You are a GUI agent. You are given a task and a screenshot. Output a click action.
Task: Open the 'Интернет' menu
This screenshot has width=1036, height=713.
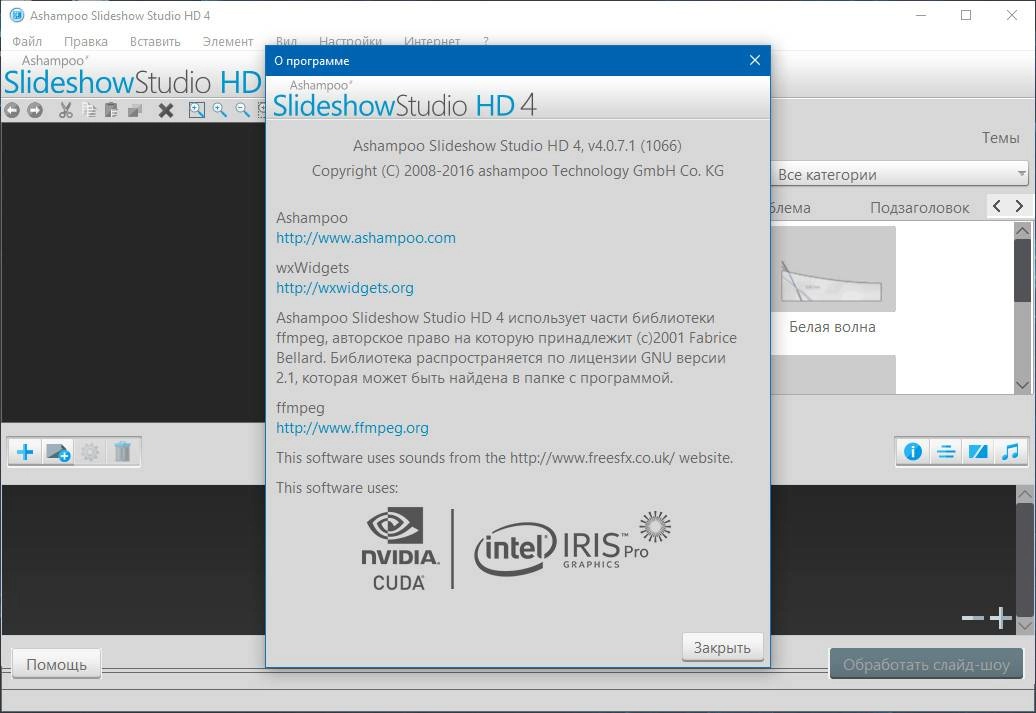(x=432, y=41)
